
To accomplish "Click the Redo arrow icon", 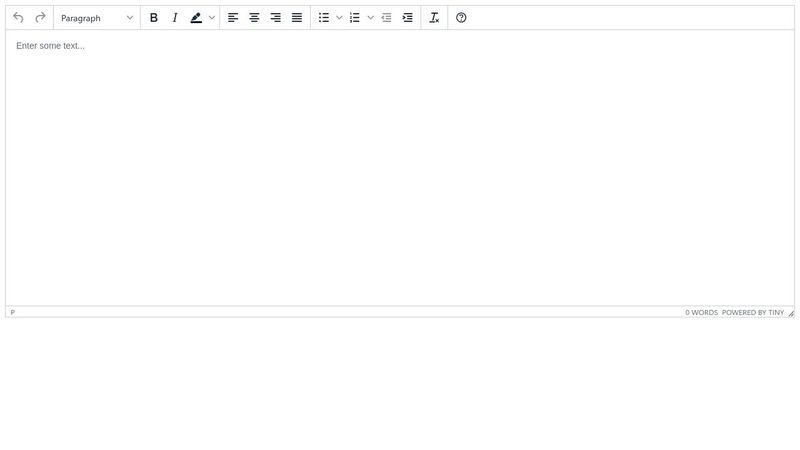I will [40, 18].
